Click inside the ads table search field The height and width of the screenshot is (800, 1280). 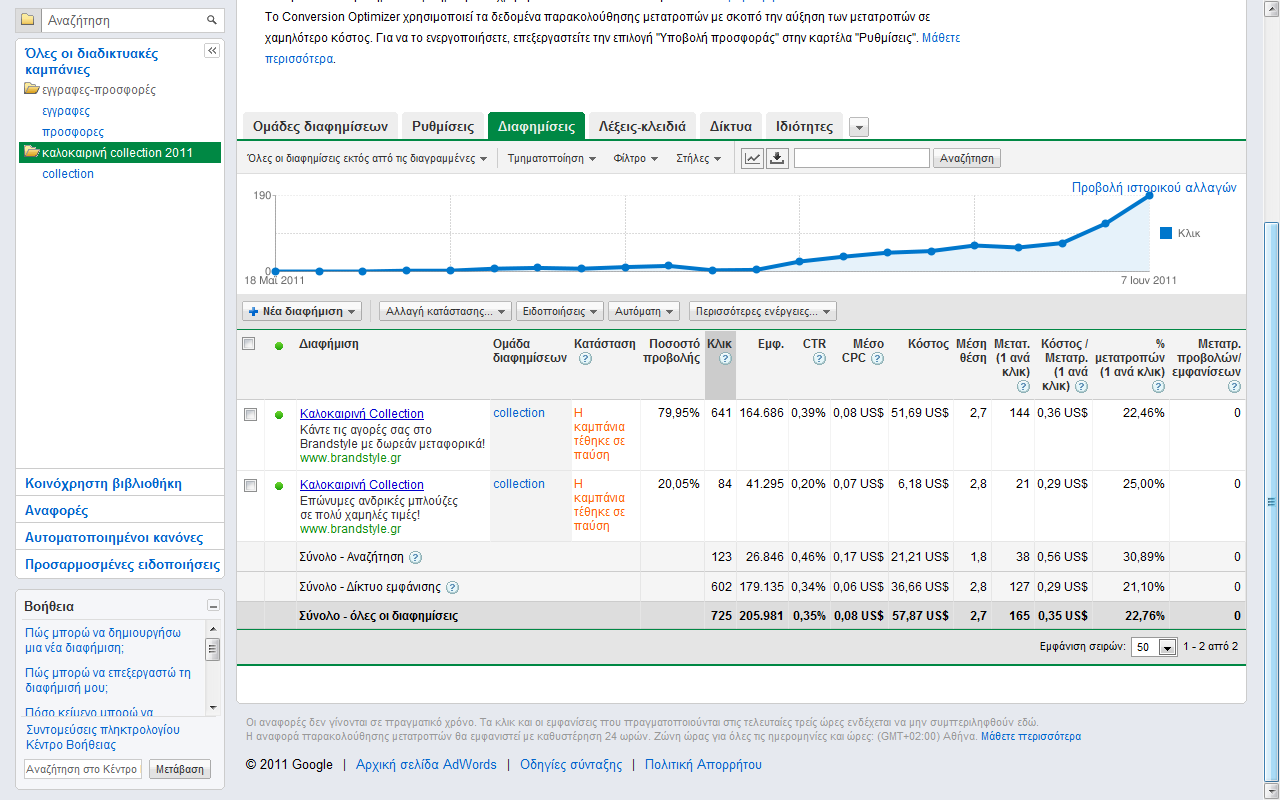coord(862,158)
